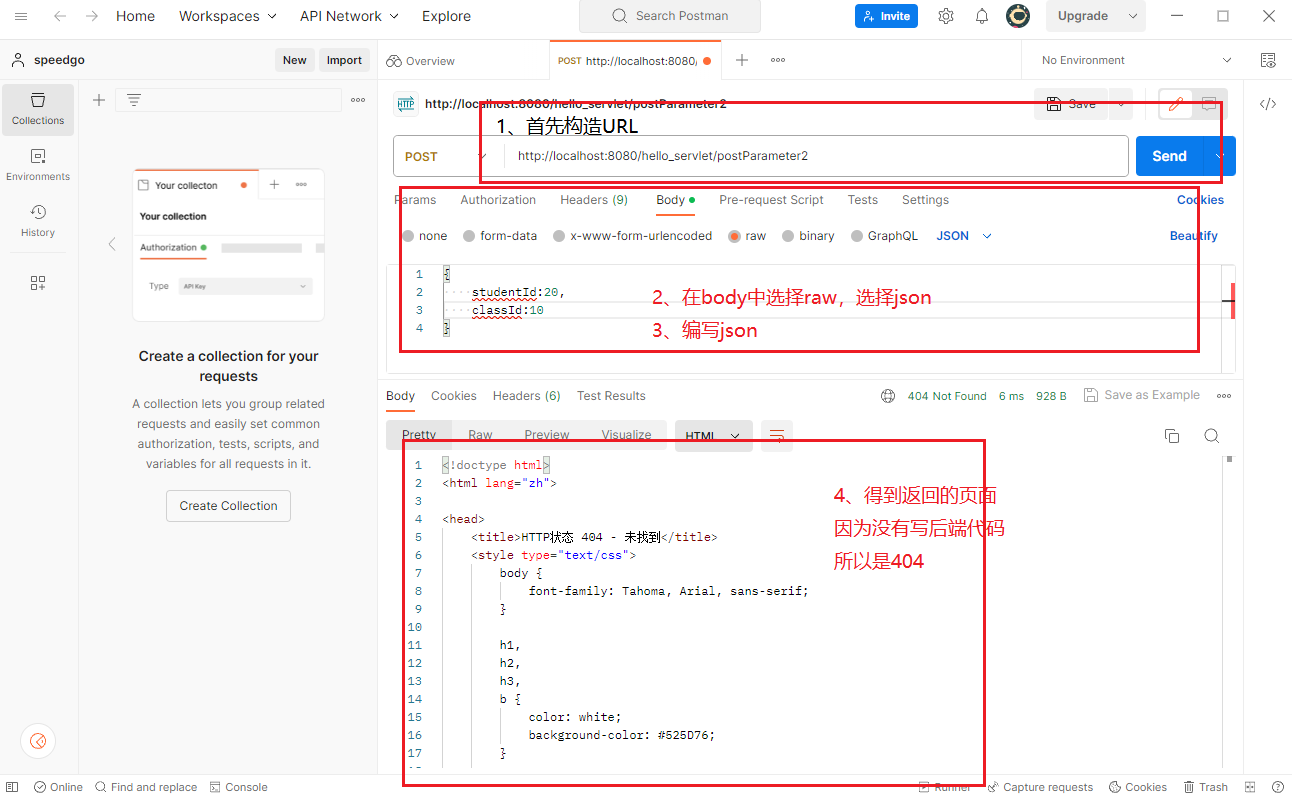This screenshot has height=797, width=1307.
Task: Open the comments icon beside the pencil
Action: (x=1209, y=104)
